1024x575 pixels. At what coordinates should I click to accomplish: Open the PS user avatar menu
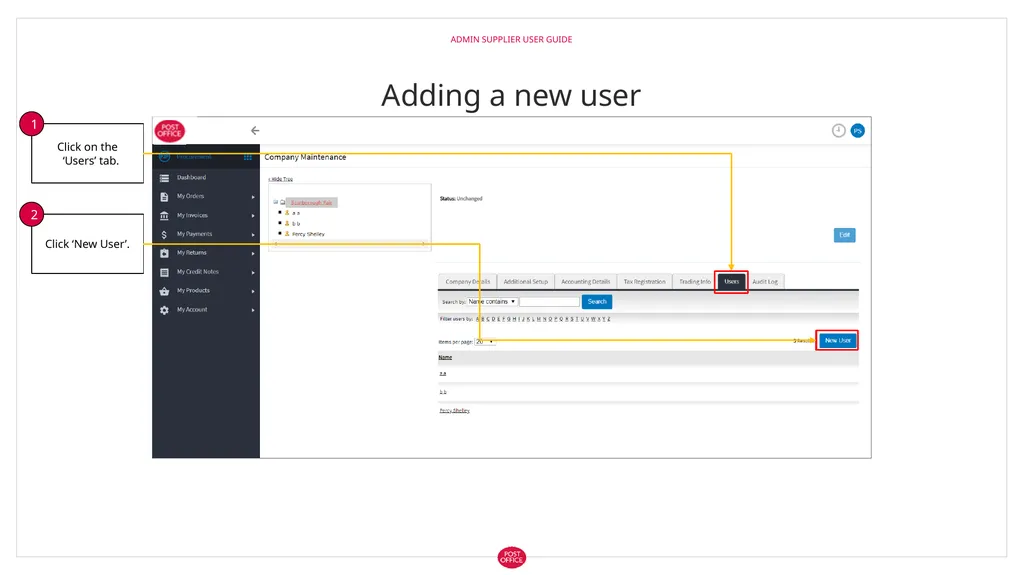click(857, 131)
